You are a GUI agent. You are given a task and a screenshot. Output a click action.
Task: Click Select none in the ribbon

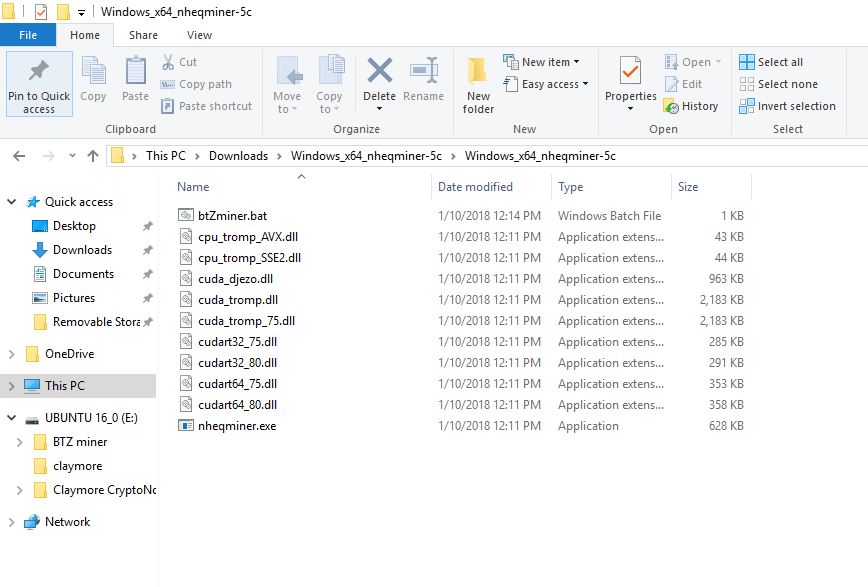[778, 84]
